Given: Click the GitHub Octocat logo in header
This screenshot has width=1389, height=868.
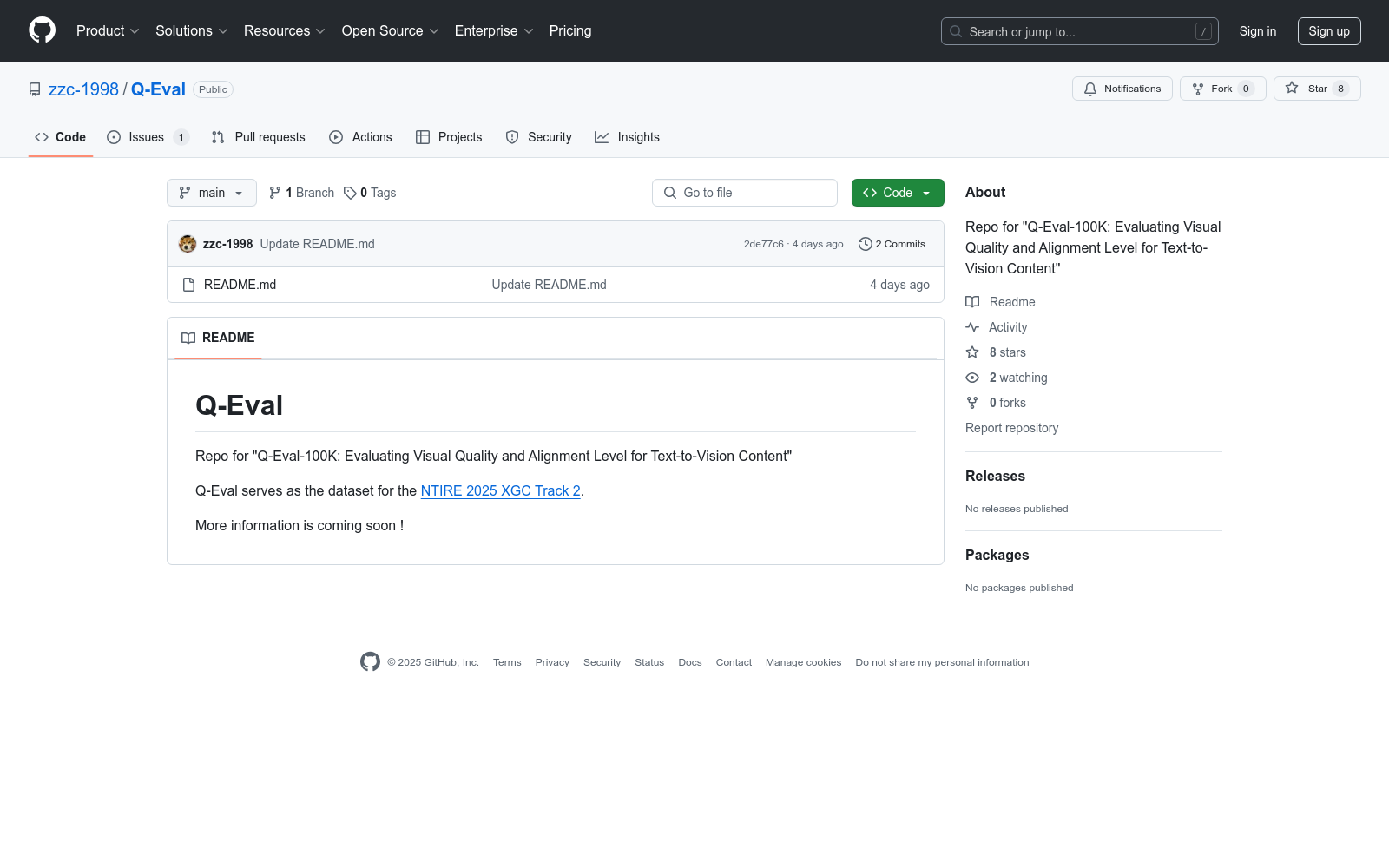Looking at the screenshot, I should 42,30.
